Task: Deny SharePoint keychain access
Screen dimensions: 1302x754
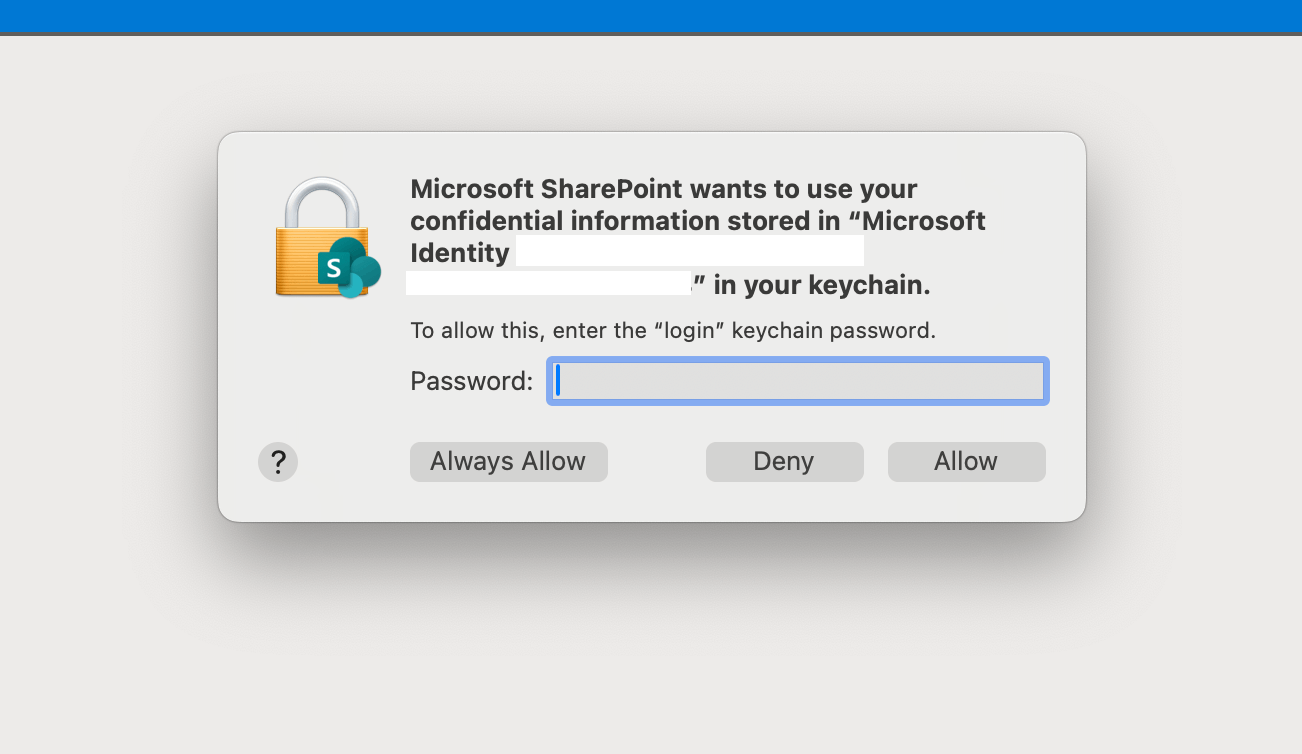Action: (784, 462)
